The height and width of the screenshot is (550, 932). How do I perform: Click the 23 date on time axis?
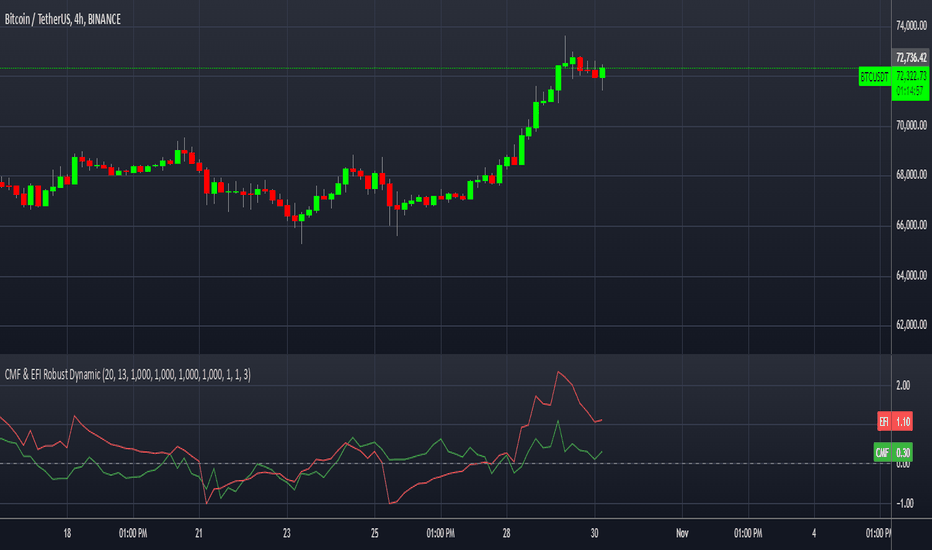[287, 532]
